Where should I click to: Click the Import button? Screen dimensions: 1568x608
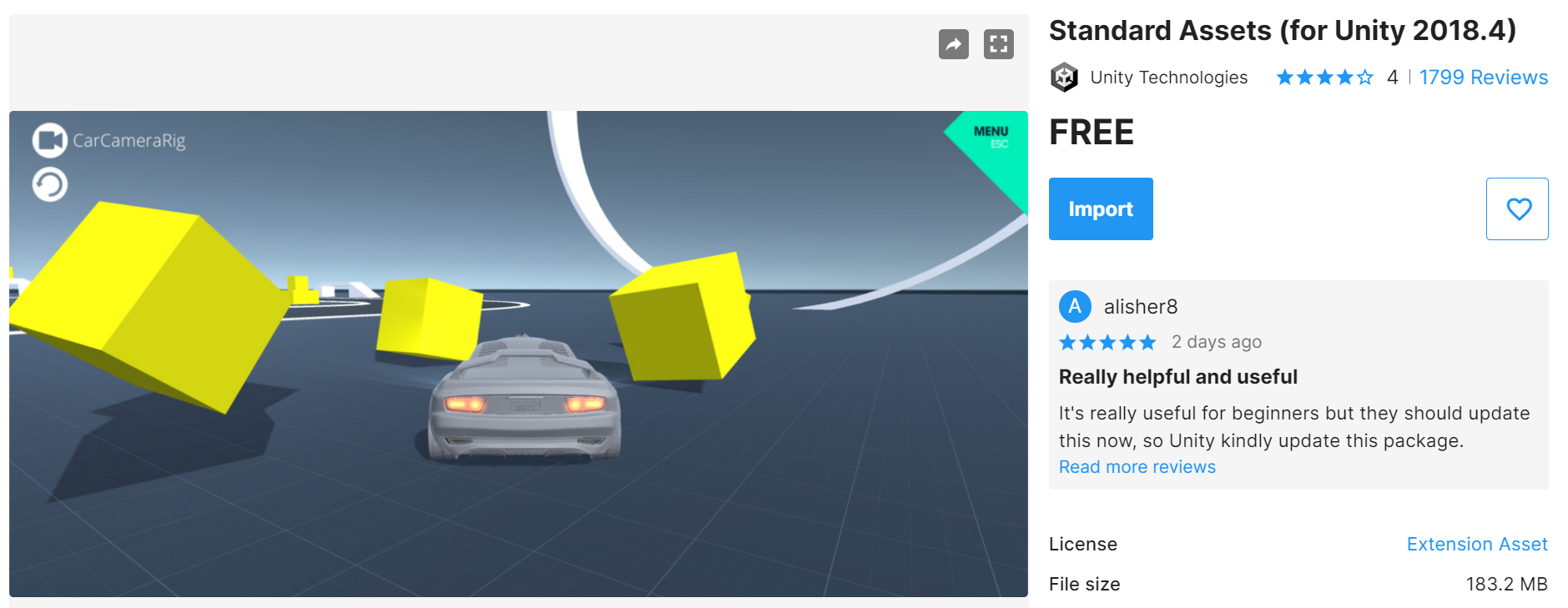(x=1101, y=209)
